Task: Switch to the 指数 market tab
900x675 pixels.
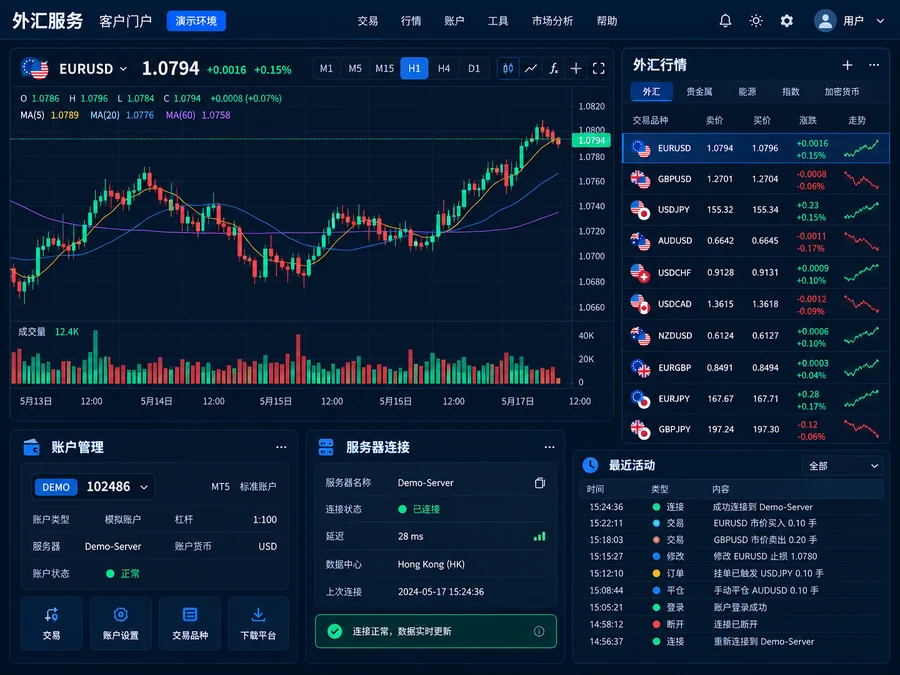Action: (x=790, y=92)
